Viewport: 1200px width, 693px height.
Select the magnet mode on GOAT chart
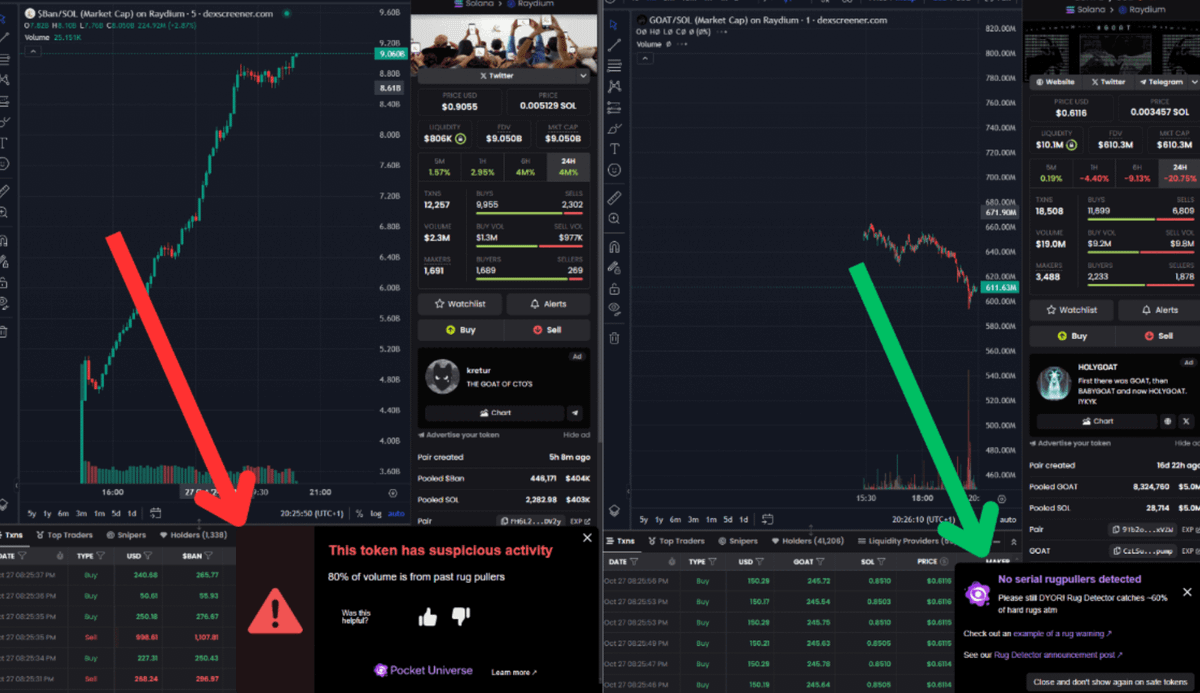614,246
